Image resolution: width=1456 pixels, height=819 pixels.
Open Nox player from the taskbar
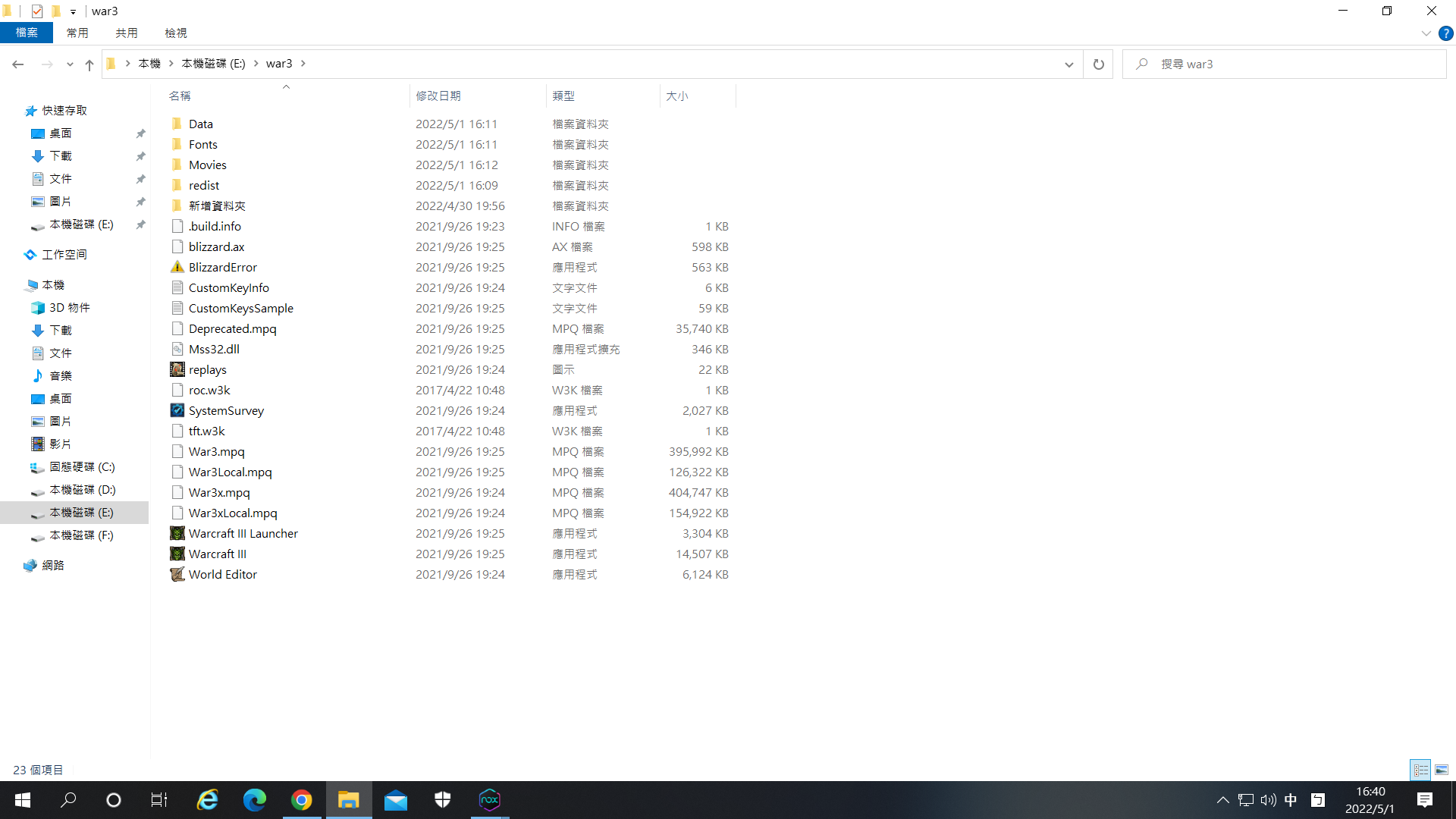(490, 799)
